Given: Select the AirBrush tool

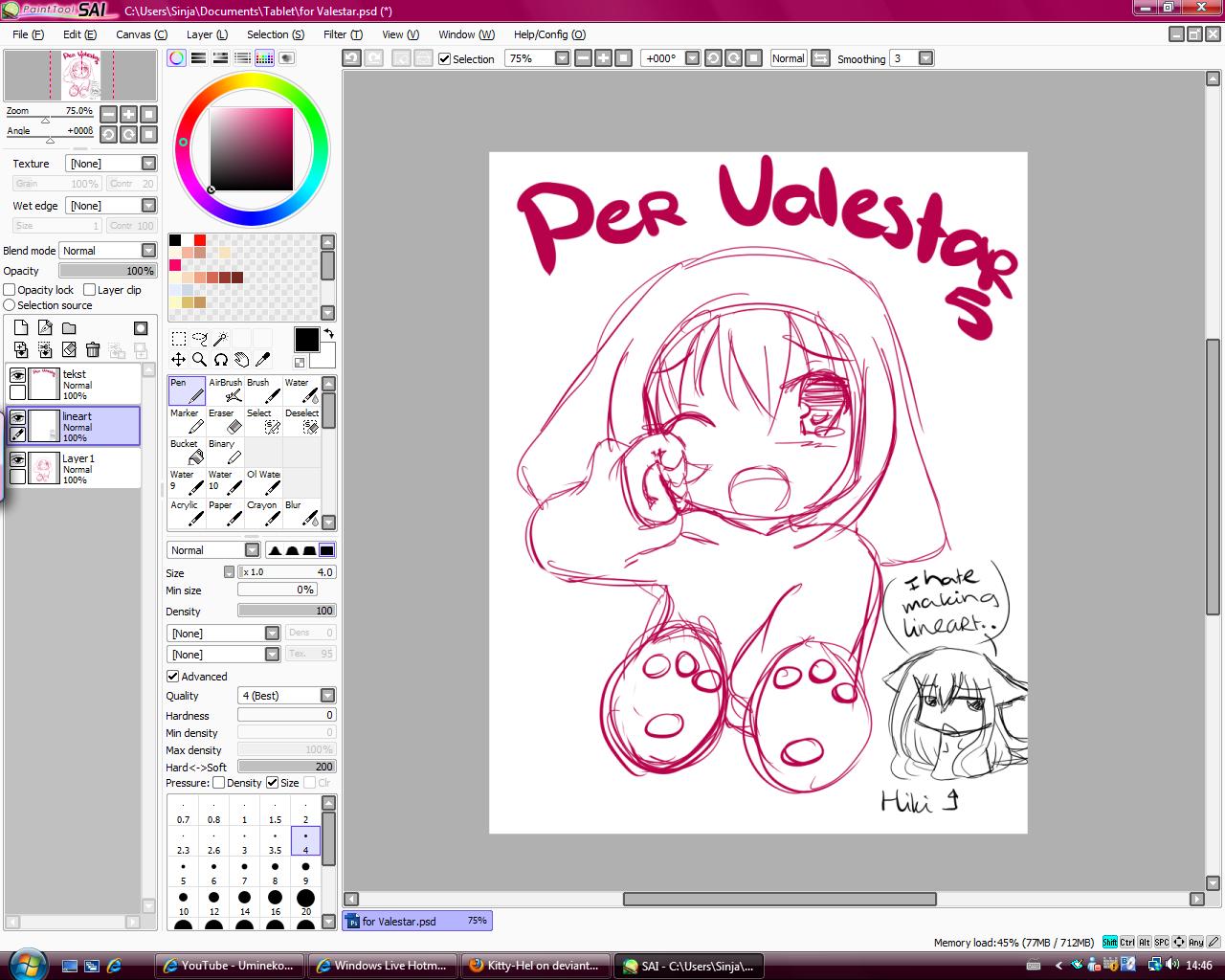Looking at the screenshot, I should [225, 390].
